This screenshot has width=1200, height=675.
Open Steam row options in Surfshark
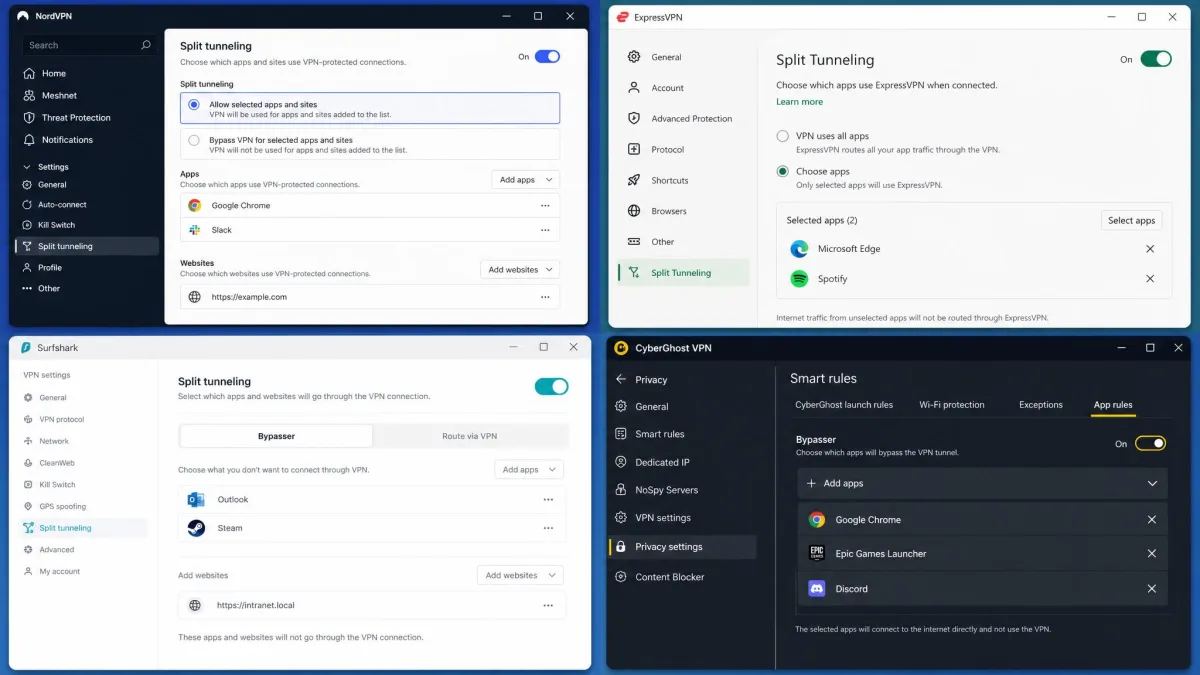(548, 528)
